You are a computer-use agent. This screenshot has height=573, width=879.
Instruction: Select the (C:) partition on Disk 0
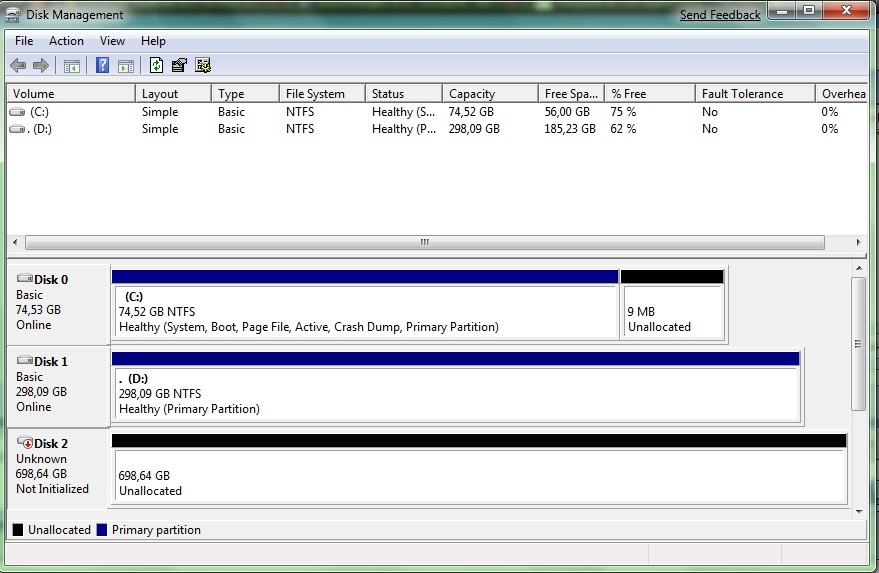[366, 304]
